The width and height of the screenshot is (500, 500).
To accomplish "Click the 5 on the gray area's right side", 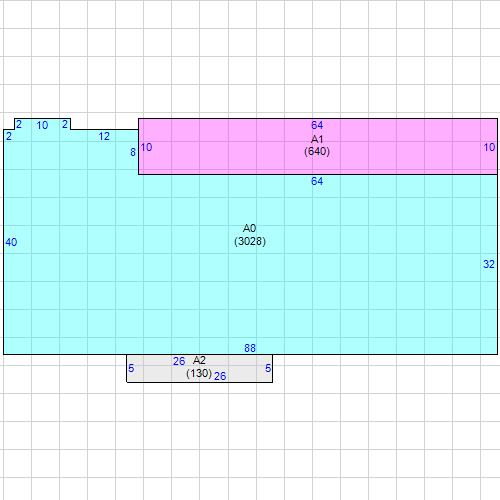I will 268,368.
